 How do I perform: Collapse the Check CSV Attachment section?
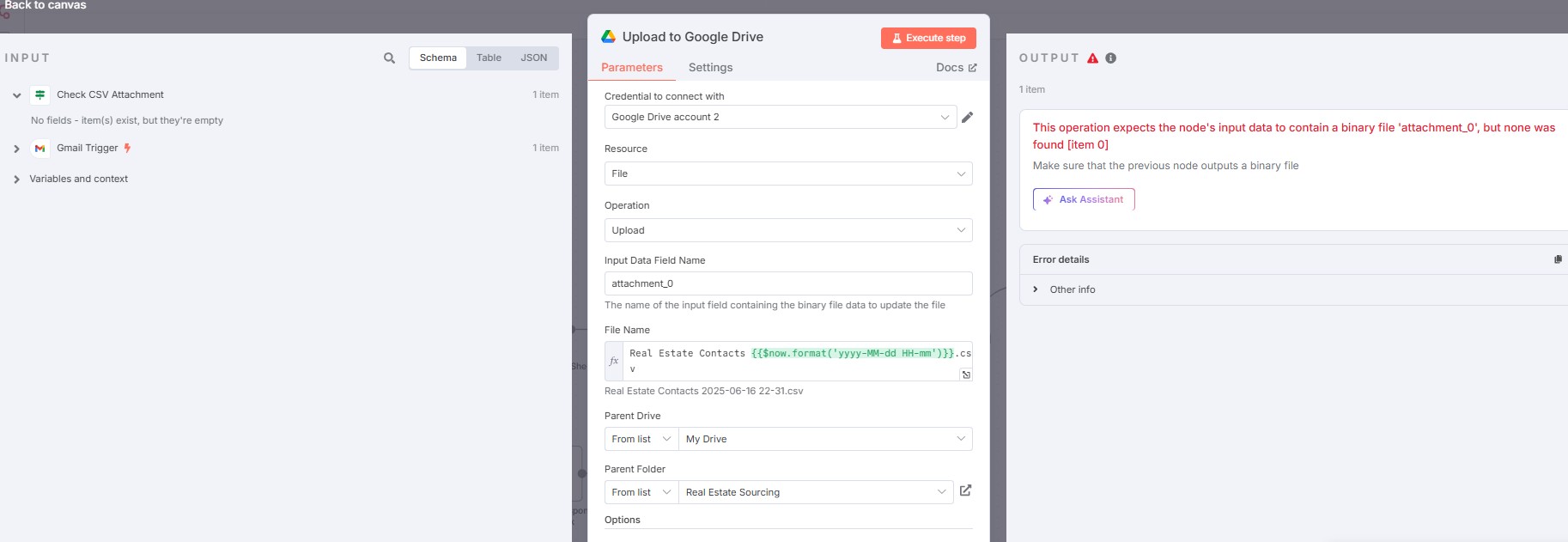[x=16, y=95]
